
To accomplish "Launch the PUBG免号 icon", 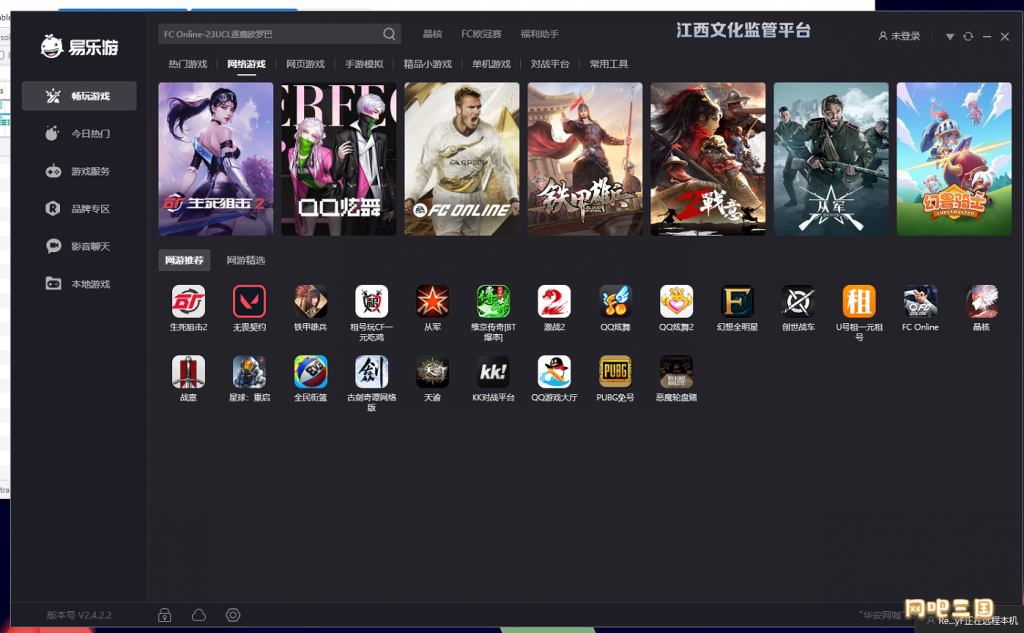I will (615, 372).
